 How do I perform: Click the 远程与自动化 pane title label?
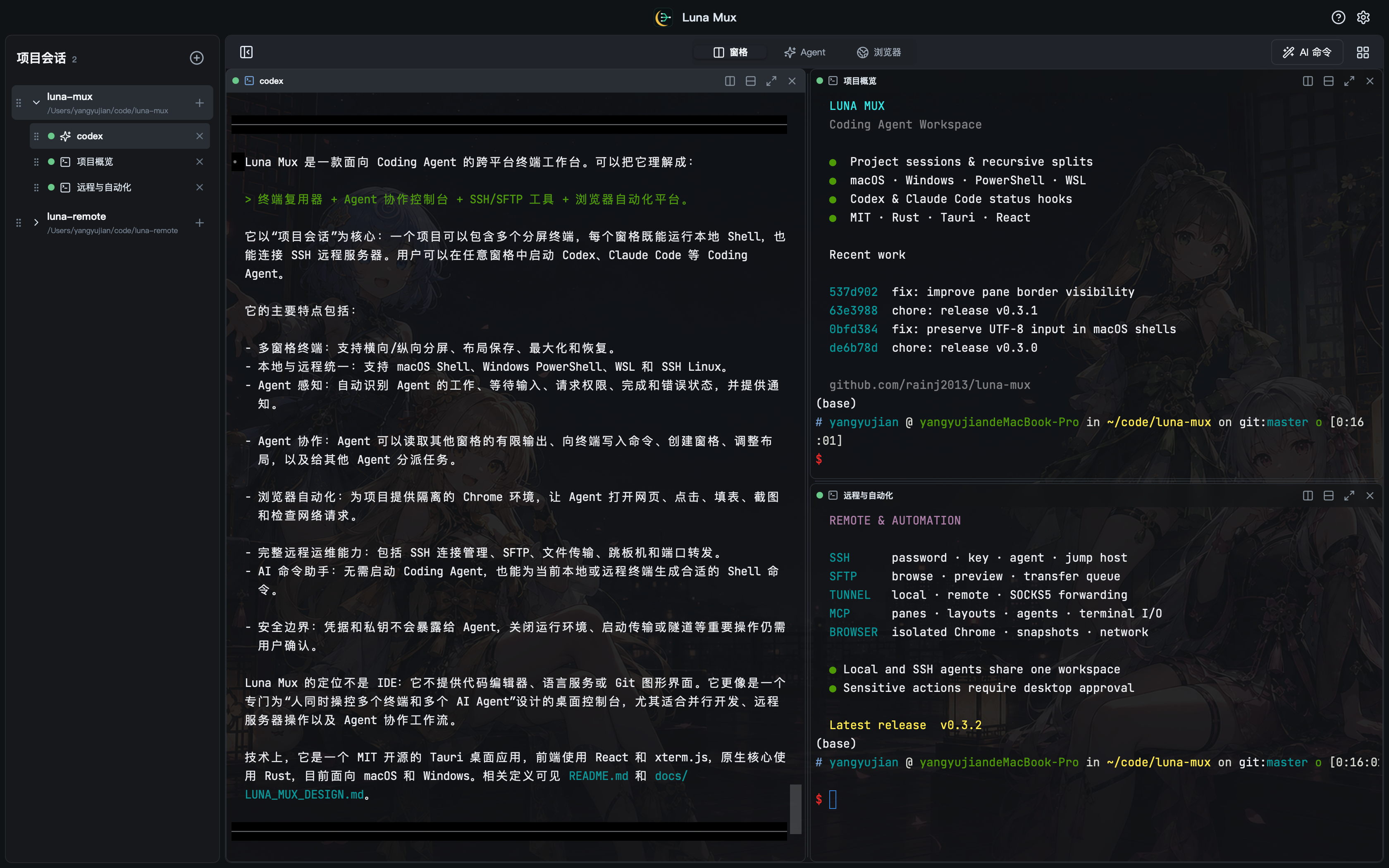tap(868, 496)
